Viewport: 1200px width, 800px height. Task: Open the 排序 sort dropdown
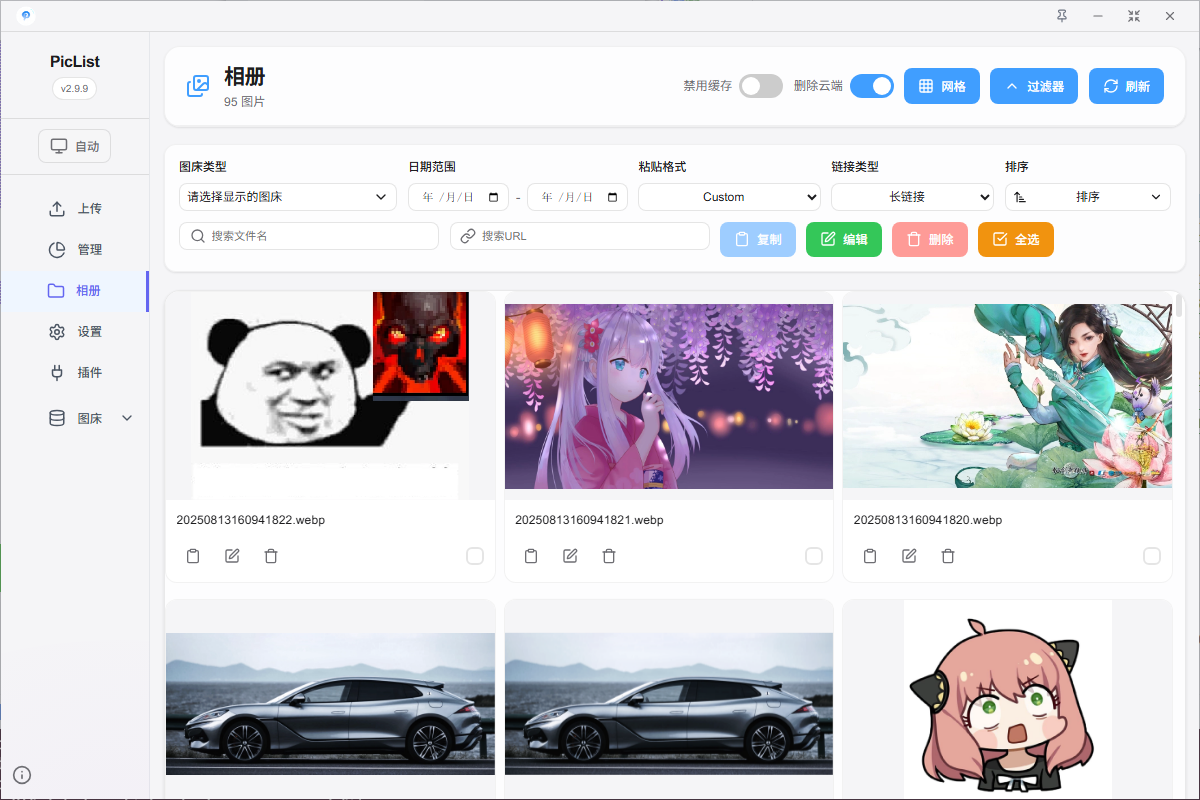(x=1088, y=197)
